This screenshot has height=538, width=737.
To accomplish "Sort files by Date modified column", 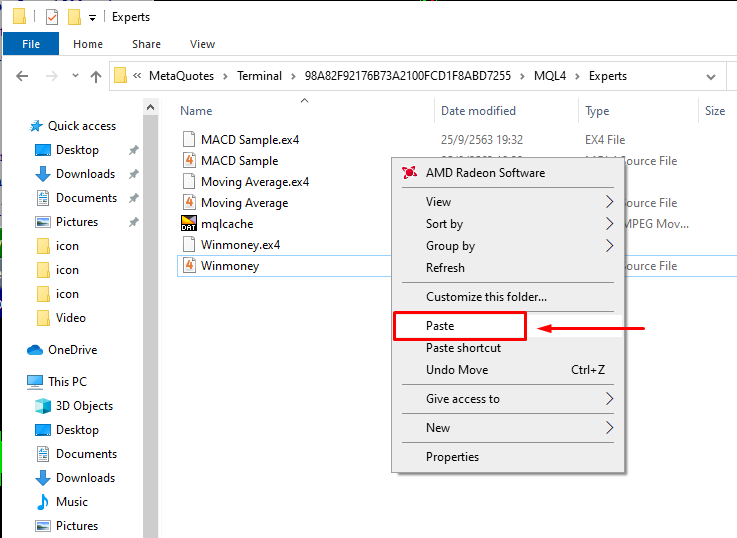I will pyautogui.click(x=478, y=111).
